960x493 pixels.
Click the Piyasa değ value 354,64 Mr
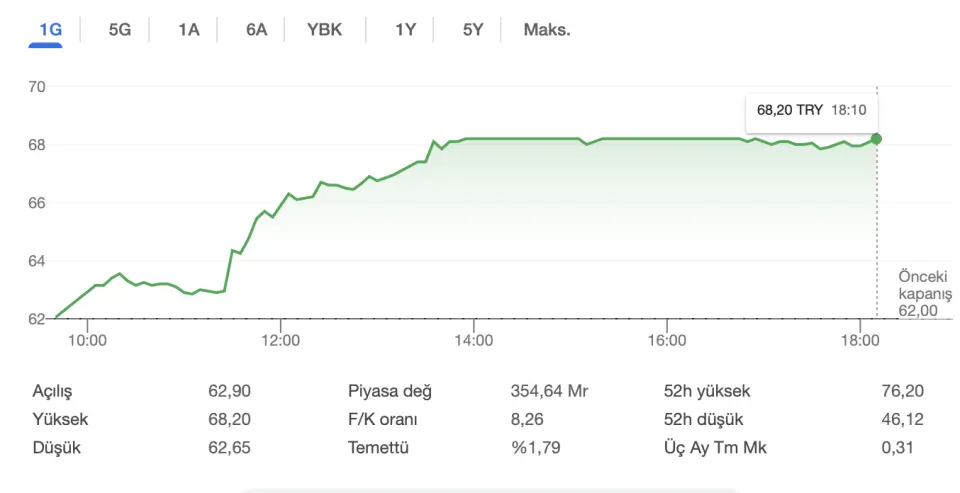click(549, 391)
